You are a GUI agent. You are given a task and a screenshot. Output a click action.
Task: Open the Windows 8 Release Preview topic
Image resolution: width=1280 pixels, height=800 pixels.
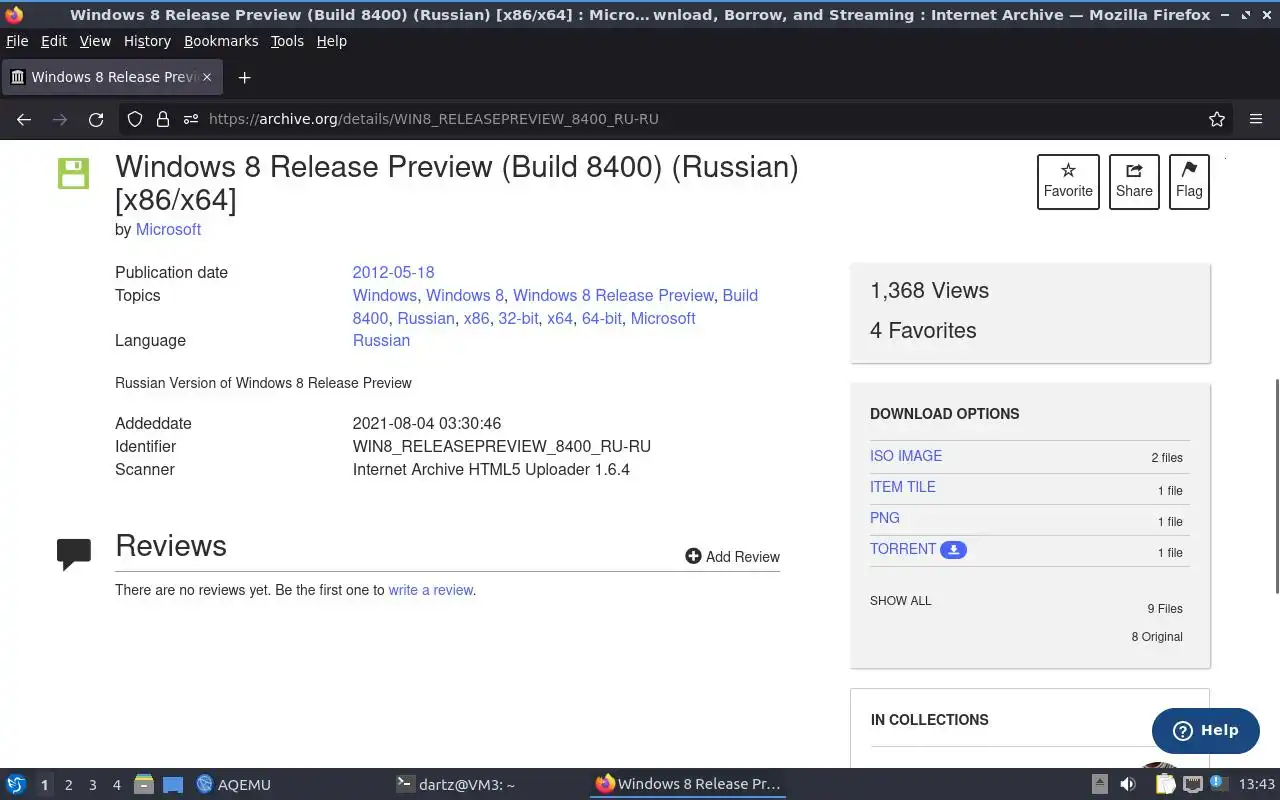coord(613,295)
